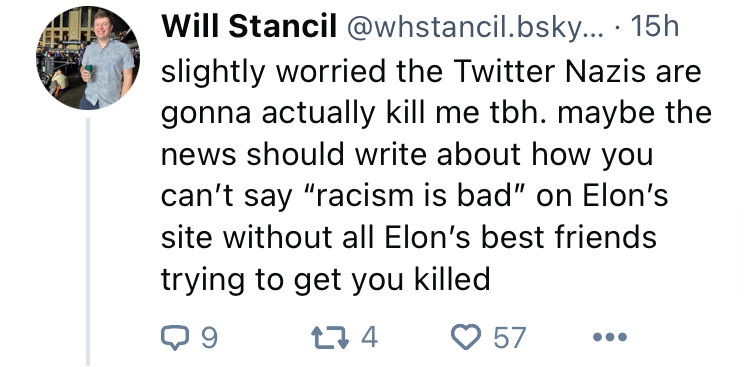Click the like count 57
This screenshot has height=367, width=750.
click(x=509, y=337)
